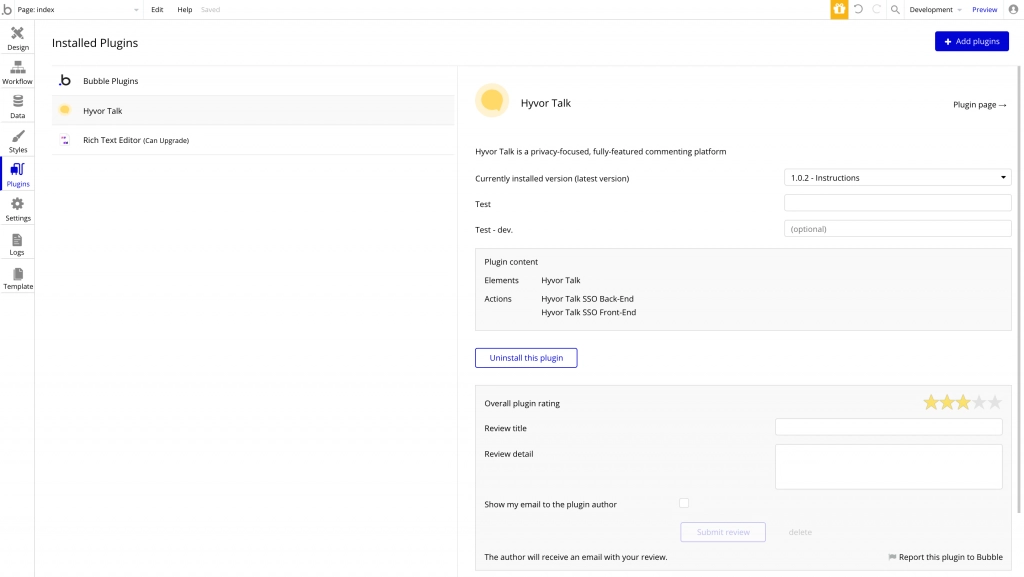
Task: Click the redo arrow icon
Action: [876, 9]
